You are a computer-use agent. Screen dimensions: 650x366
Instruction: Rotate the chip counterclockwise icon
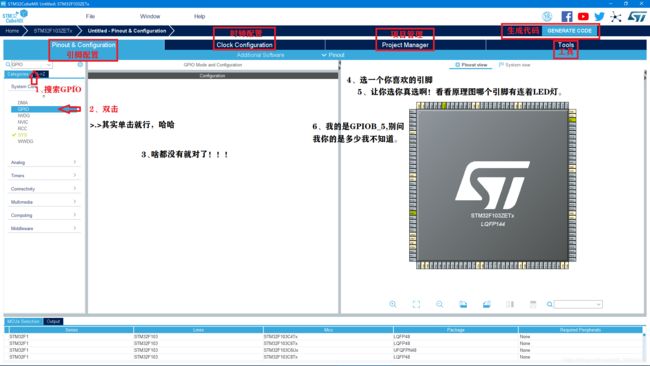tap(486, 304)
